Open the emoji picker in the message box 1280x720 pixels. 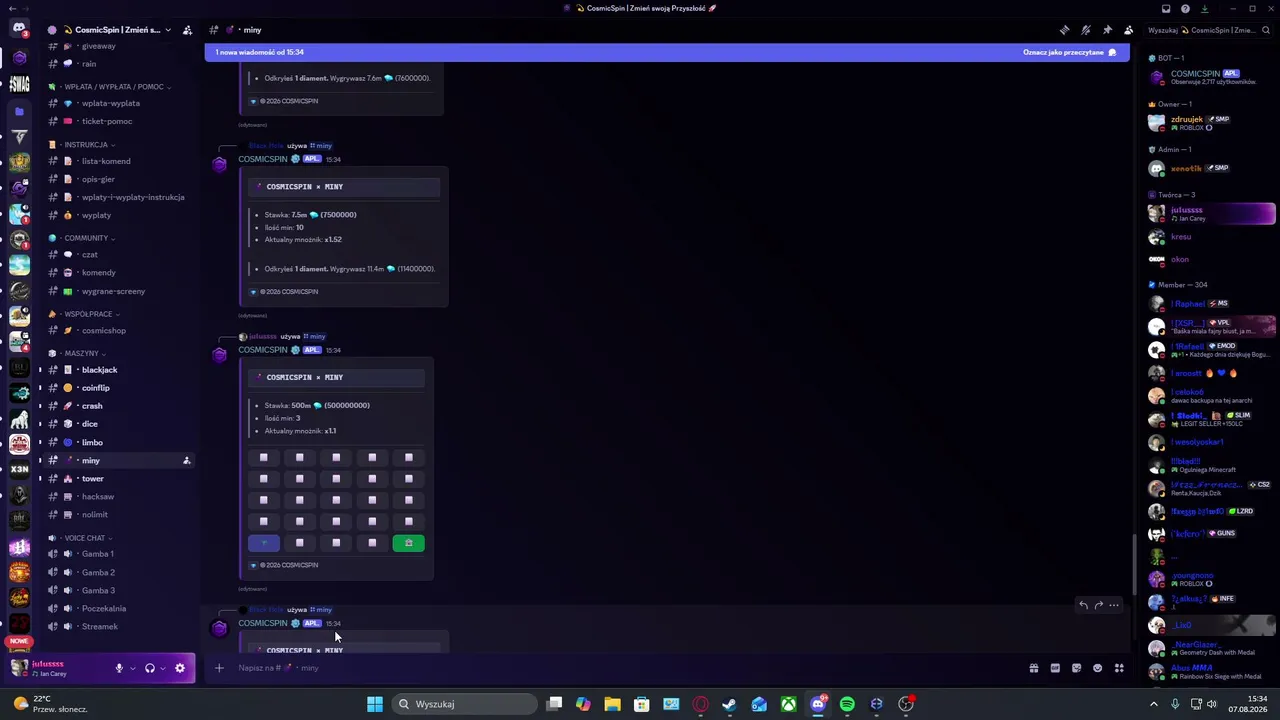pos(1098,668)
